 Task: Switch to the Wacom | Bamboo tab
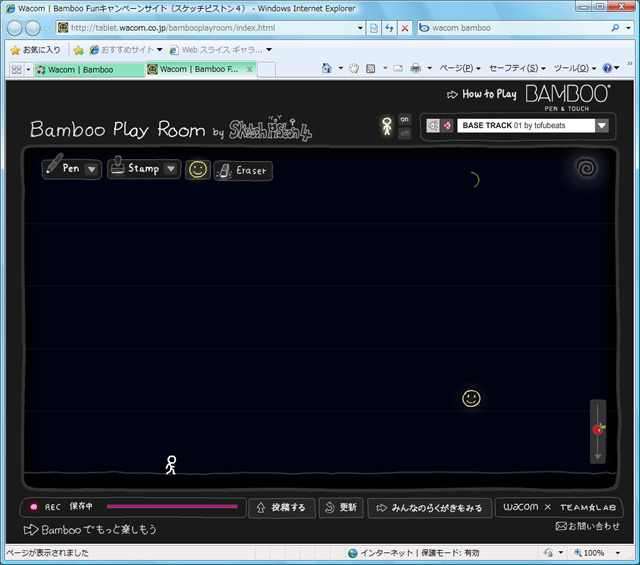tap(89, 69)
